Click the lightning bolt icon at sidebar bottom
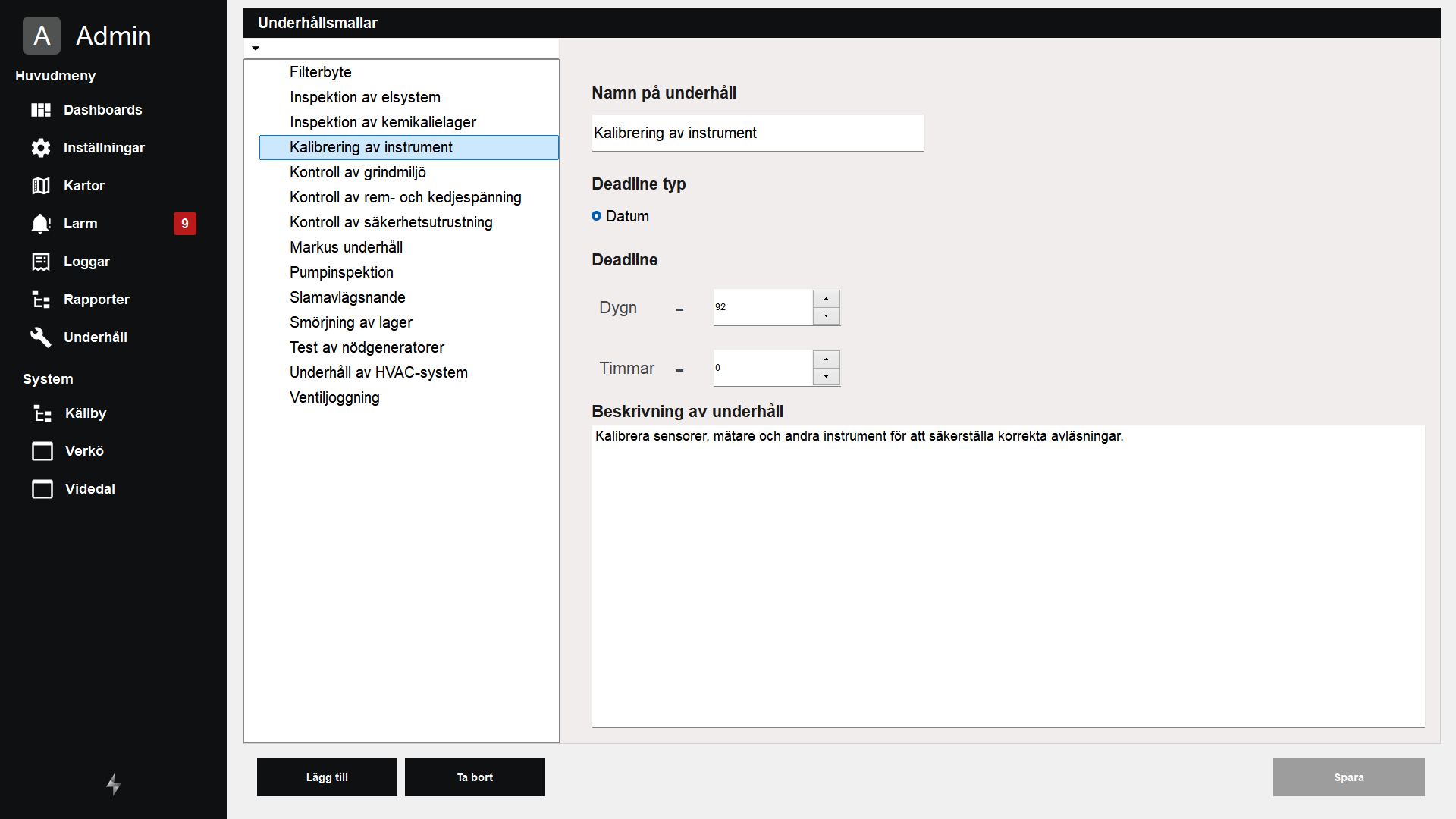1456x819 pixels. (113, 784)
